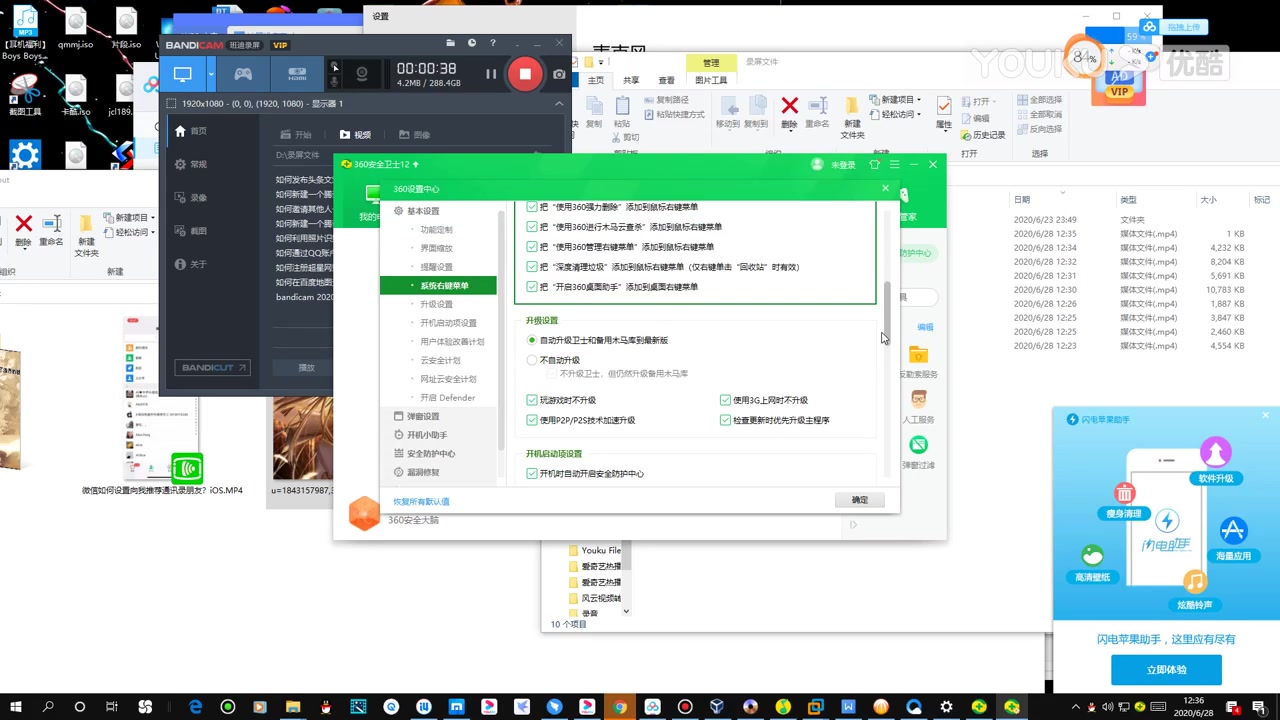Toggle Bandicam webcam overlay icon
The height and width of the screenshot is (720, 1280).
[x=362, y=74]
